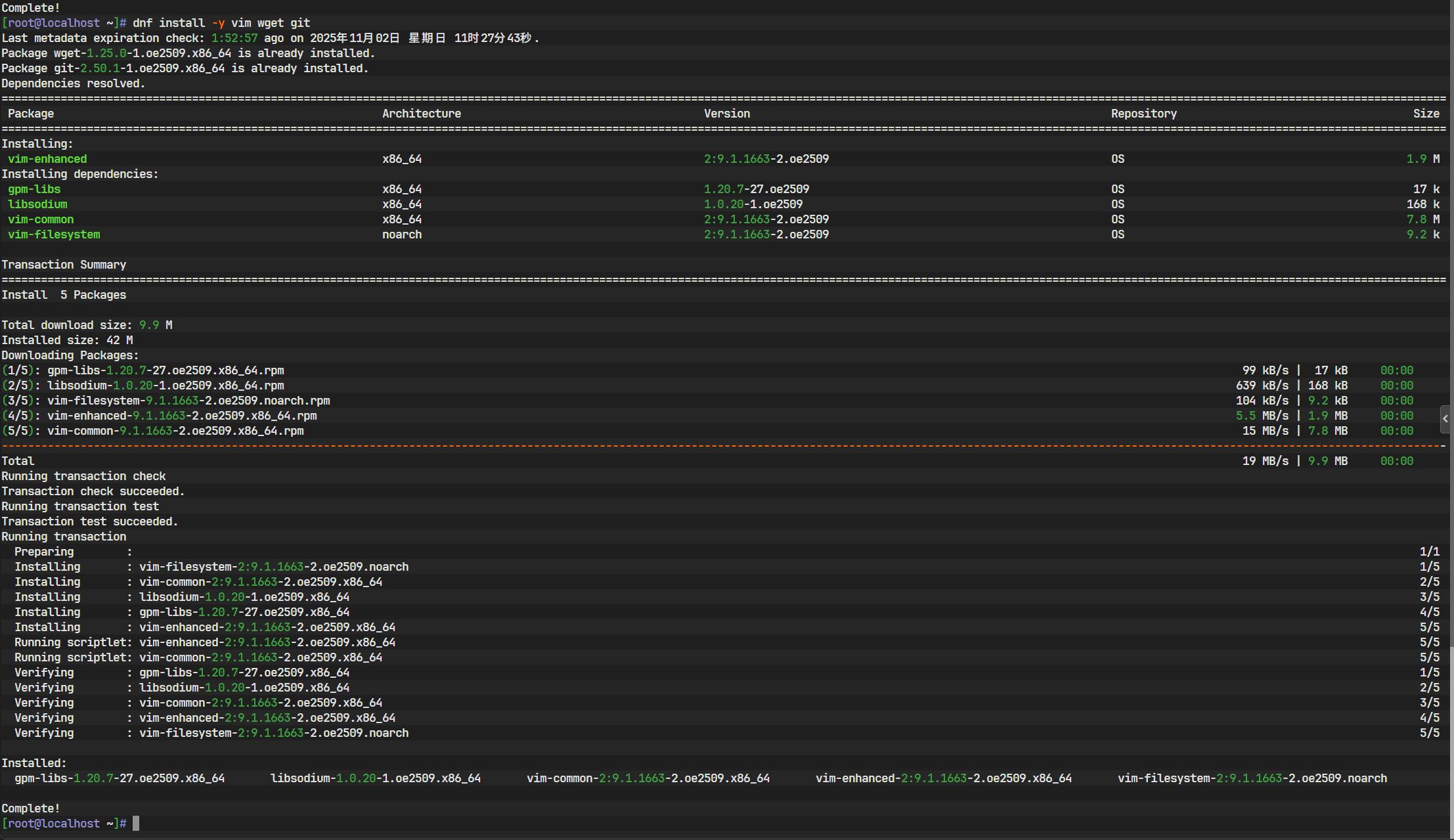Click the vim-filesystem dependency in the table

54,234
